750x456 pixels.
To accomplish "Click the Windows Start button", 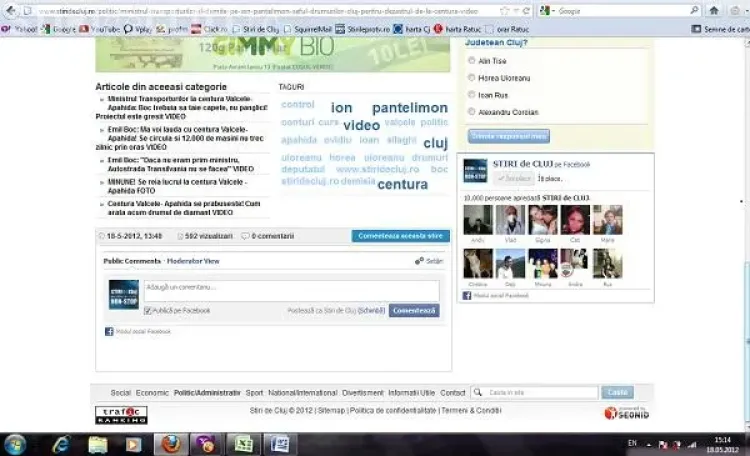I will (17, 443).
